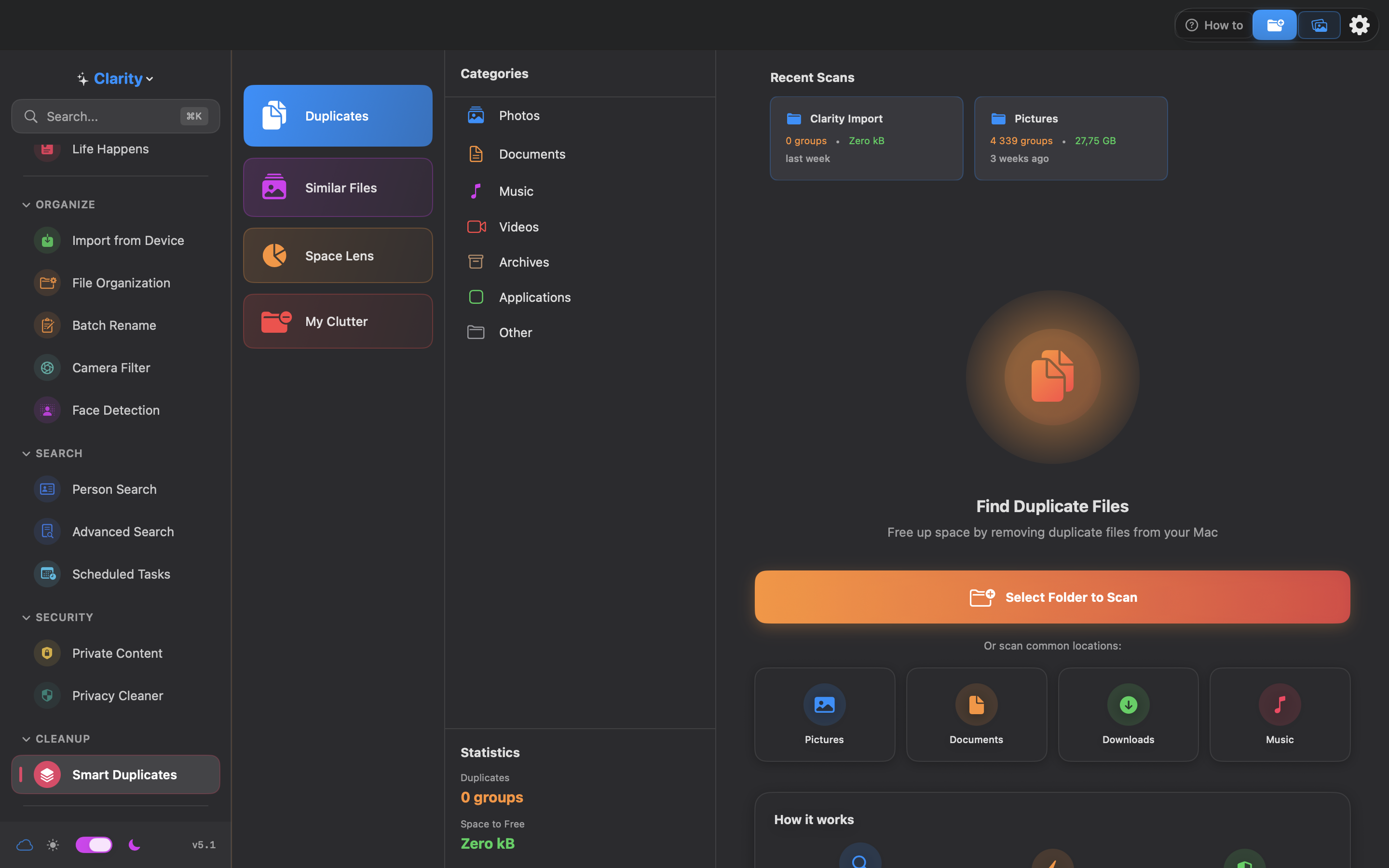Switch to the Archives category
Screen dimensions: 1389x868
[523, 262]
